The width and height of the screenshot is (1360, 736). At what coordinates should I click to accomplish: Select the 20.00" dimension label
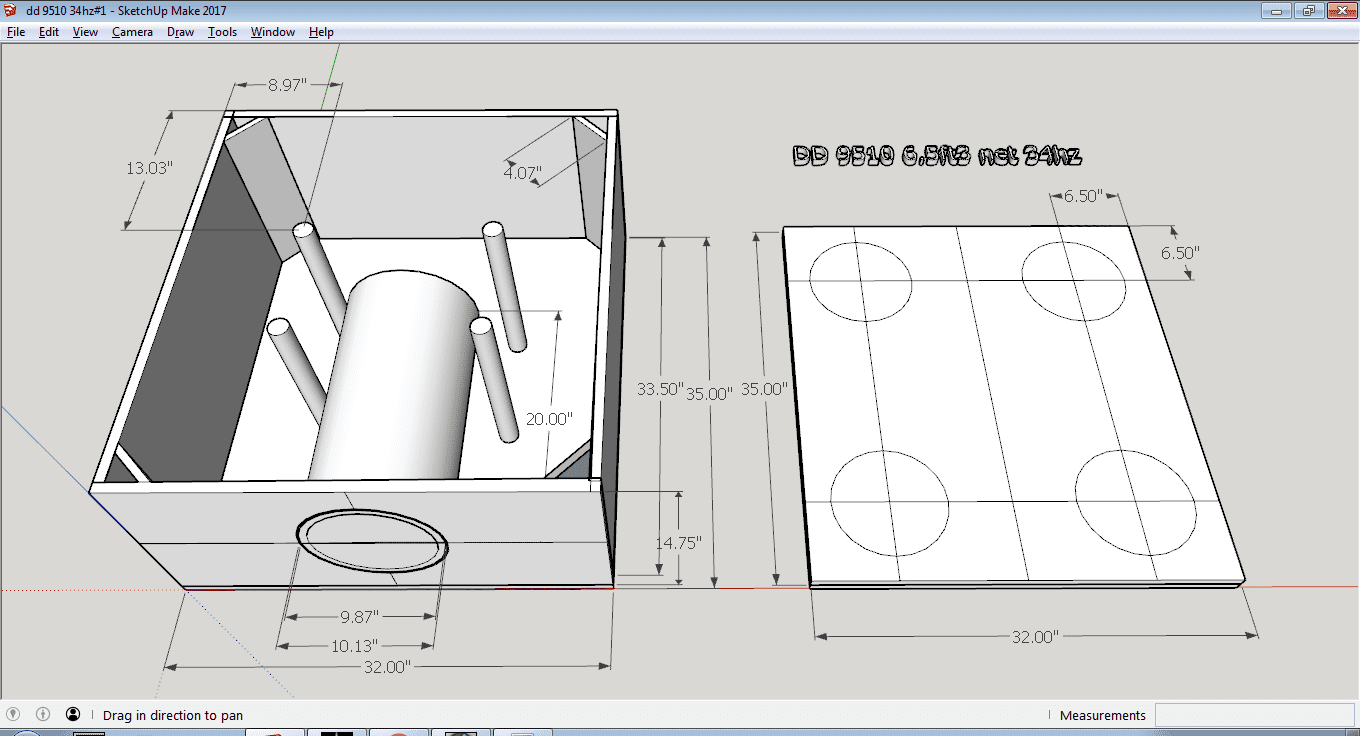coord(549,419)
